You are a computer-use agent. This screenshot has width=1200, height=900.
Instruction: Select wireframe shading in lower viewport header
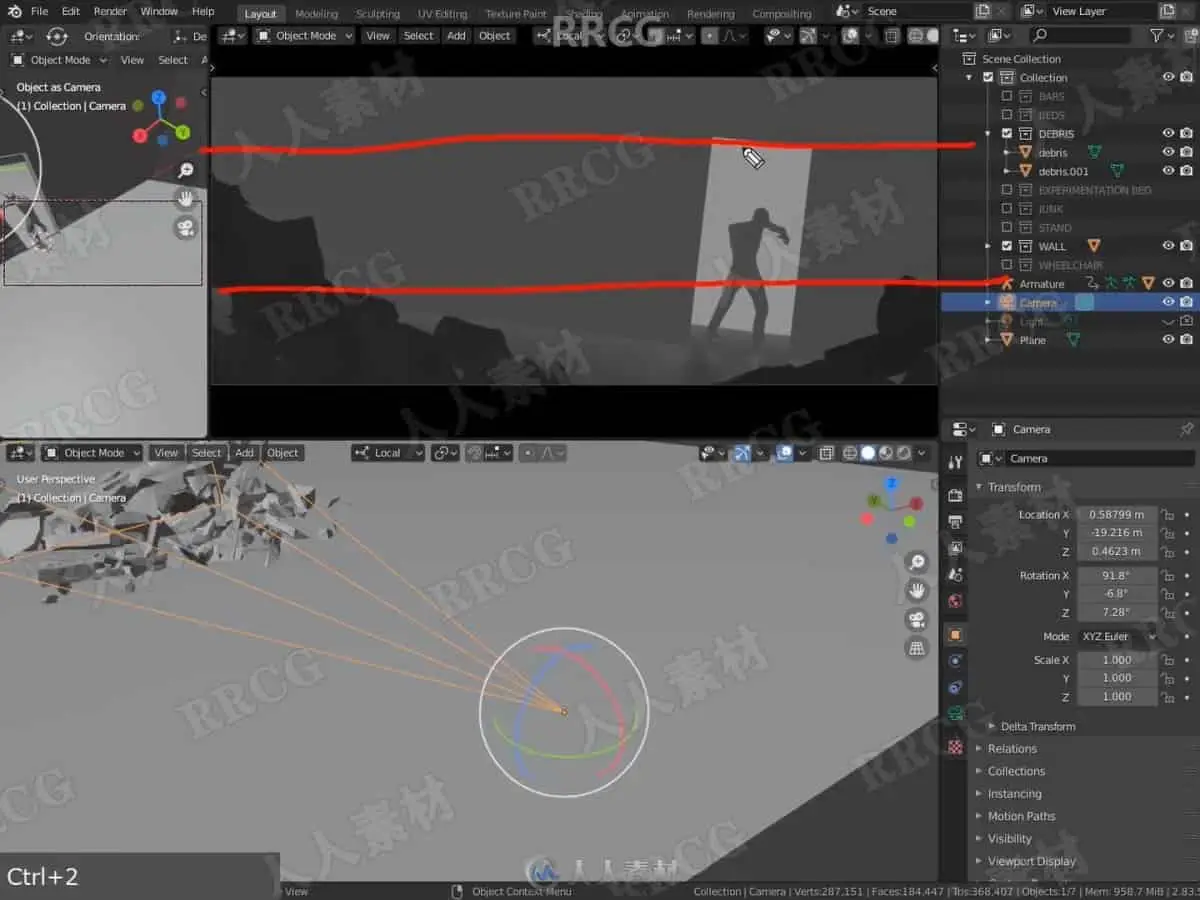850,453
